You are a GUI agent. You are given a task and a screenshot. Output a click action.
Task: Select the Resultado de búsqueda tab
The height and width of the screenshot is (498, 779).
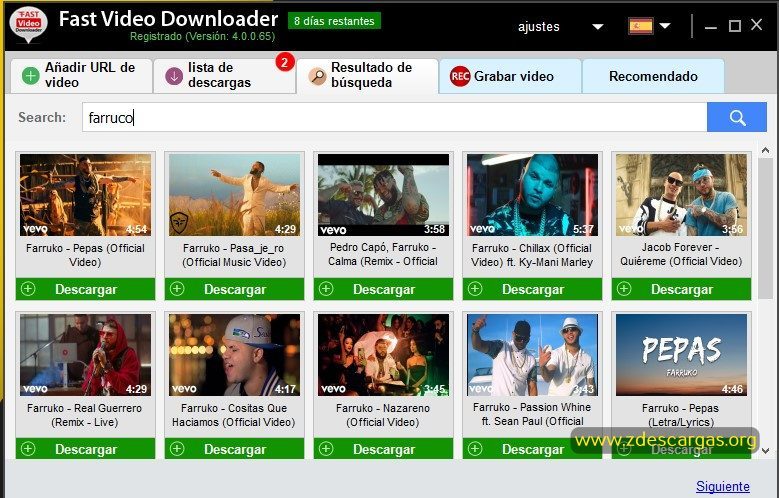(x=368, y=76)
